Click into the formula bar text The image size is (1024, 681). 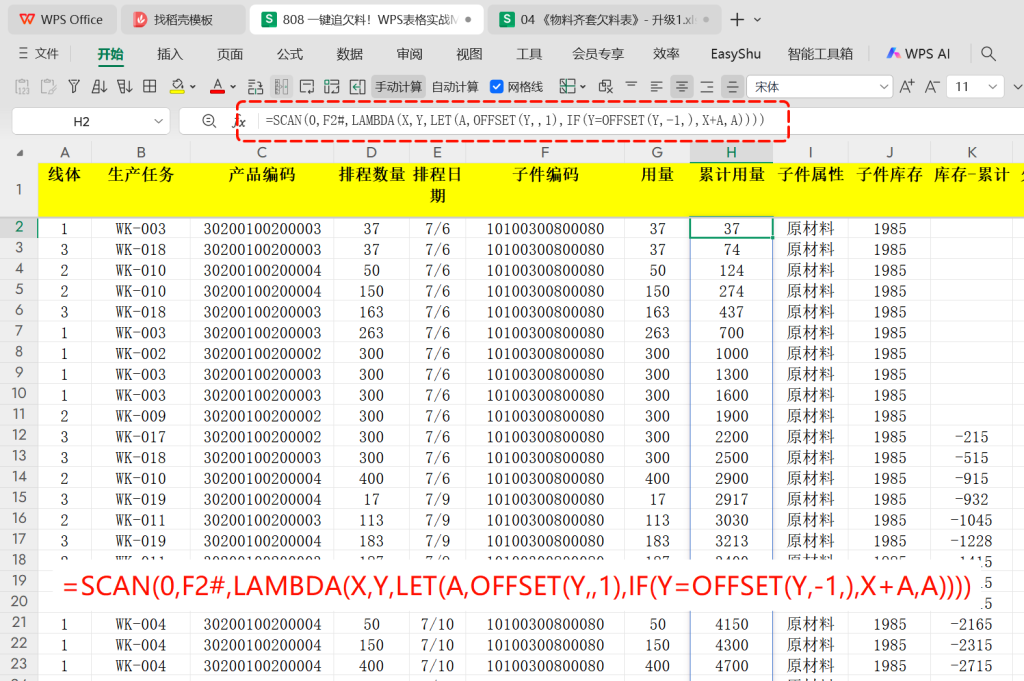coord(515,121)
